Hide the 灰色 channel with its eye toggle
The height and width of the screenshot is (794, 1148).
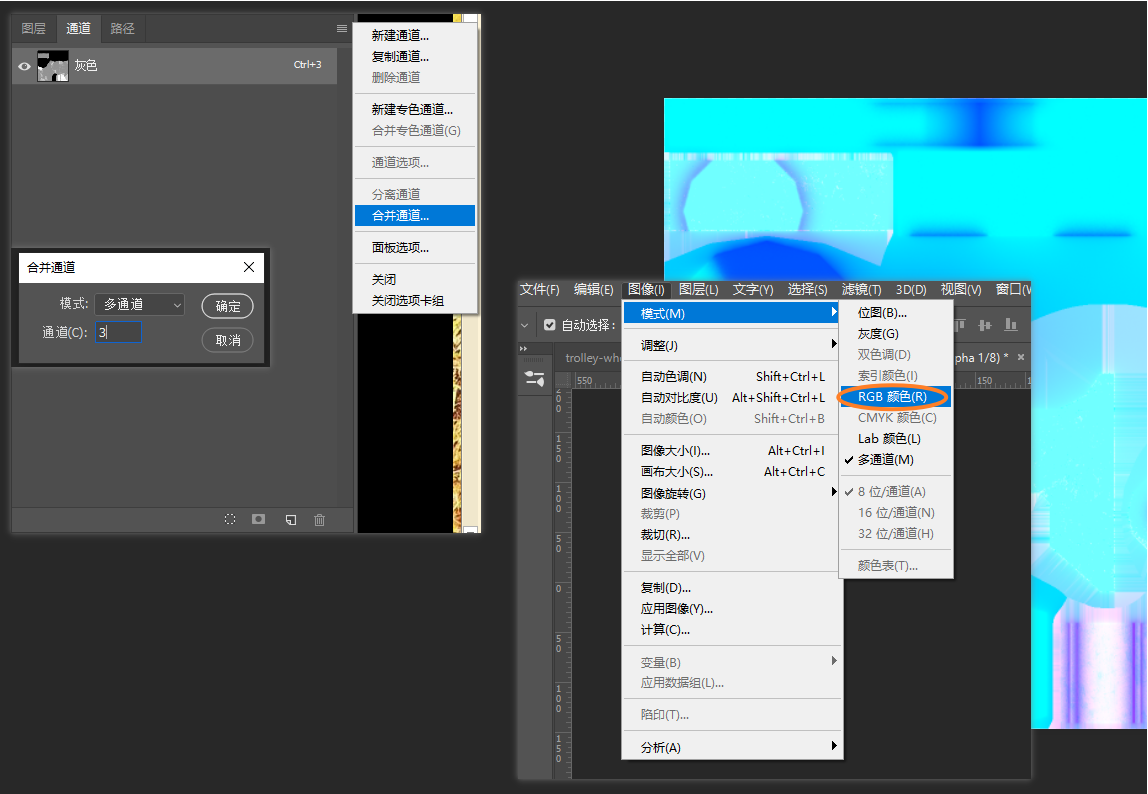tap(25, 65)
